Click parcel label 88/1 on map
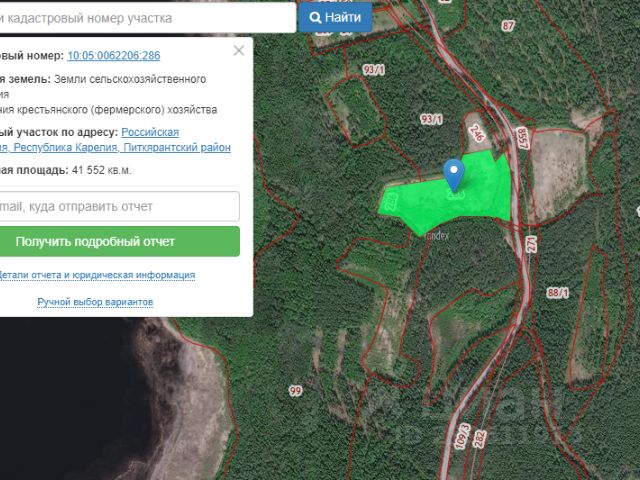The width and height of the screenshot is (640, 480). click(x=557, y=292)
